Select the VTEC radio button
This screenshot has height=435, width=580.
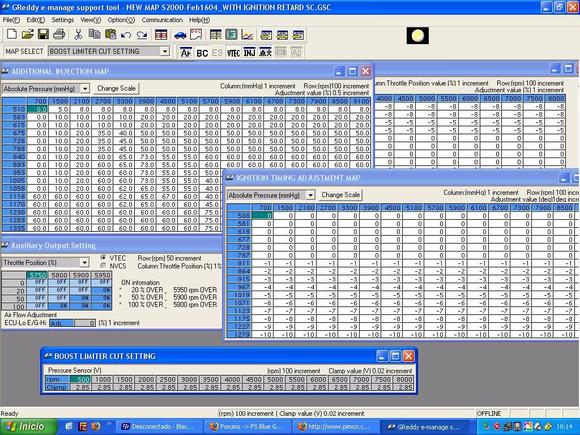point(103,258)
